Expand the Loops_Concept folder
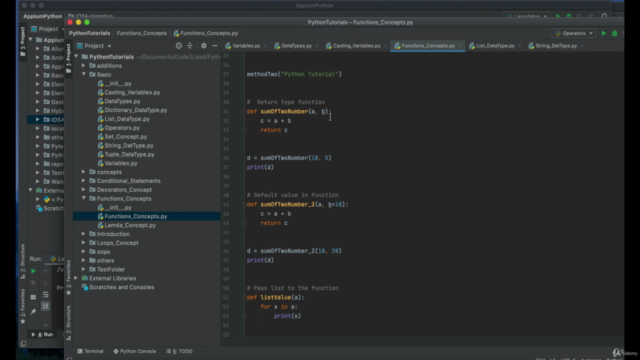This screenshot has height=360, width=640. 84,243
